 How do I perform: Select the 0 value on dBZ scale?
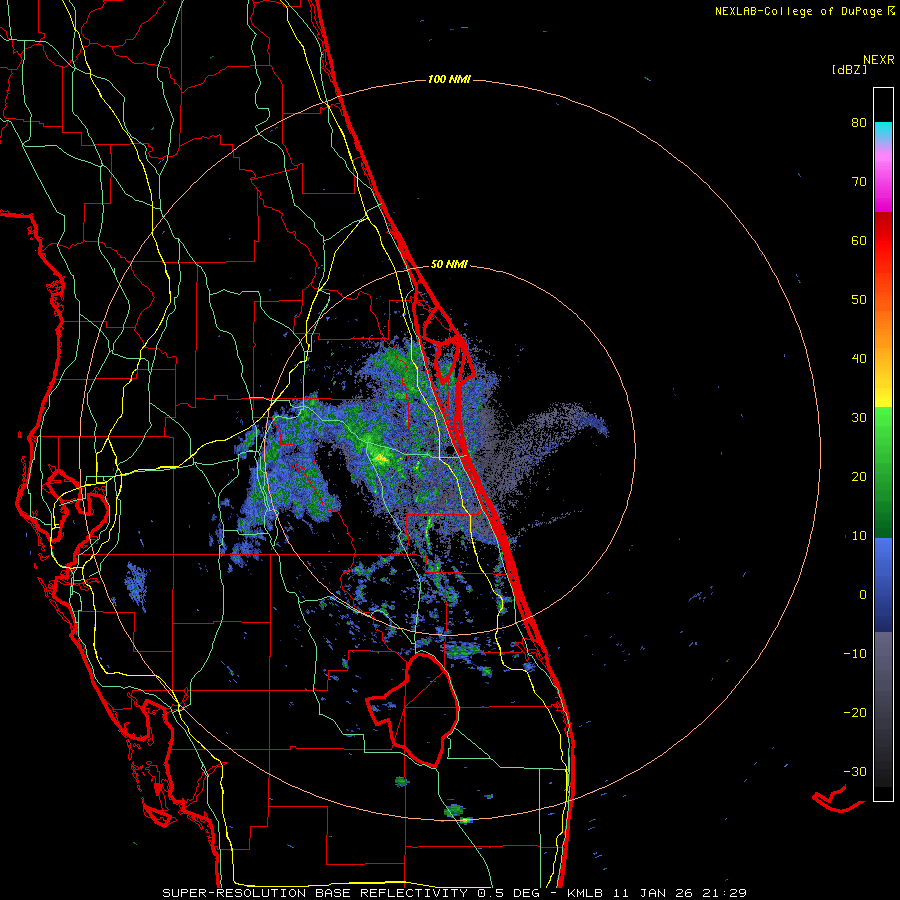point(863,595)
